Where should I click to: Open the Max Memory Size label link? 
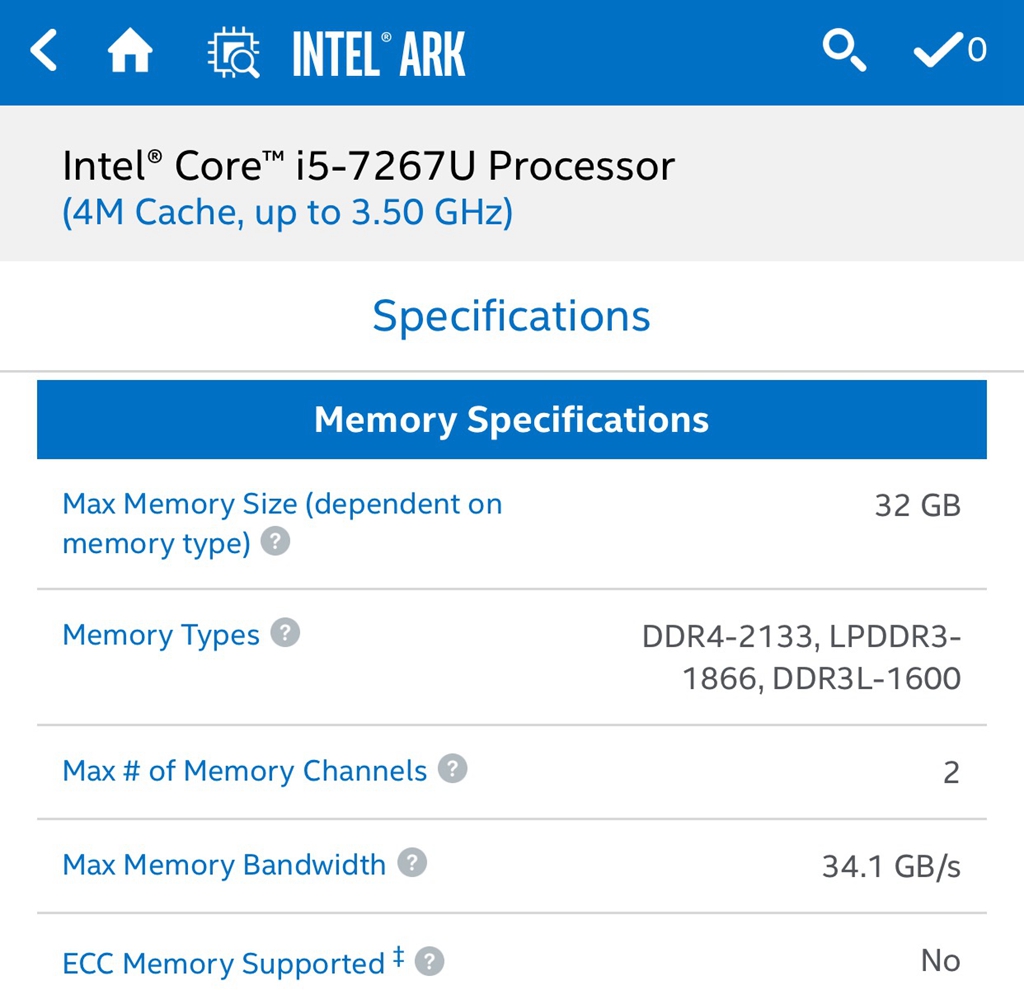[281, 504]
